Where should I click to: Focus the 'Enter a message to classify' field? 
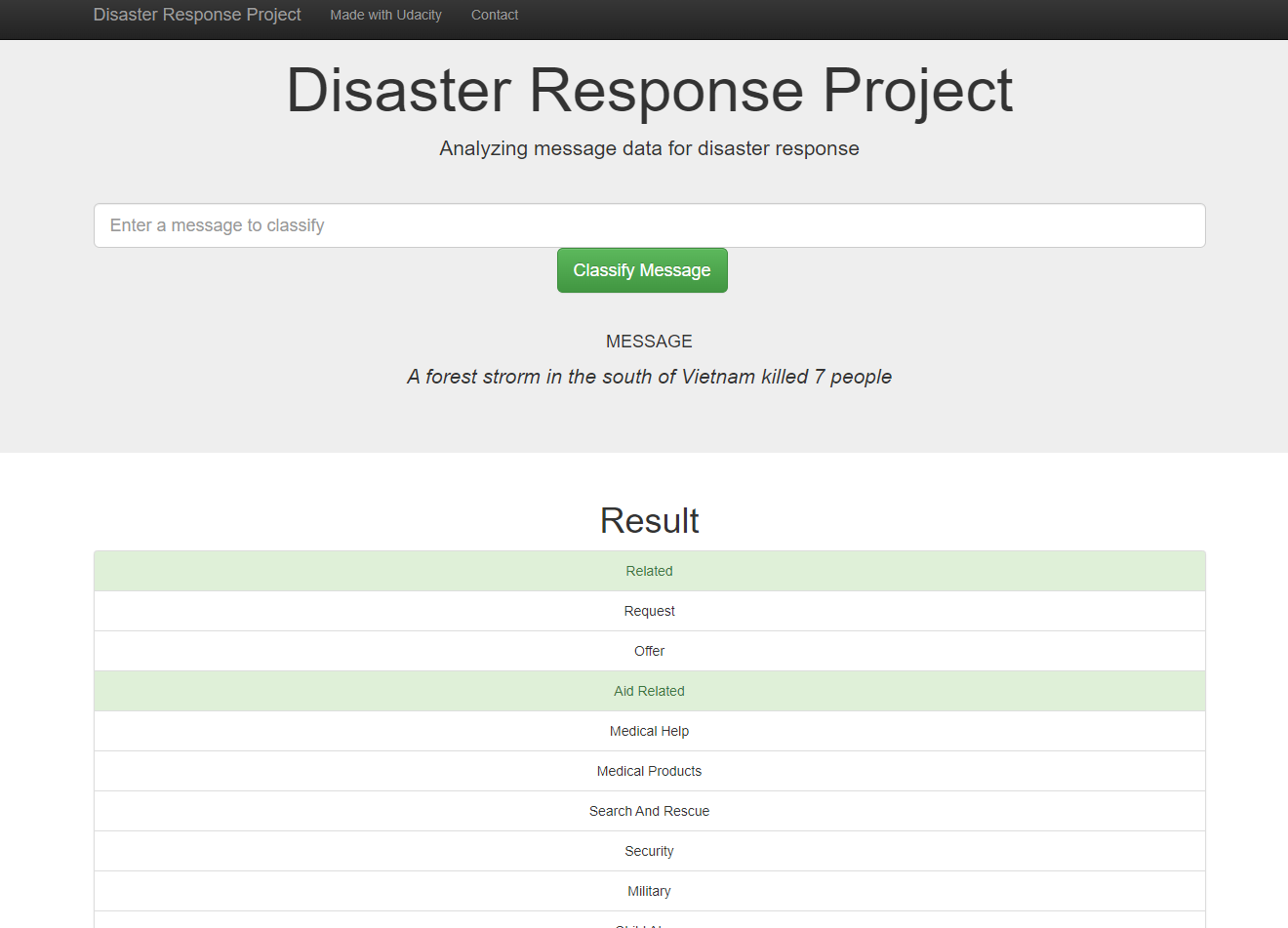[650, 225]
